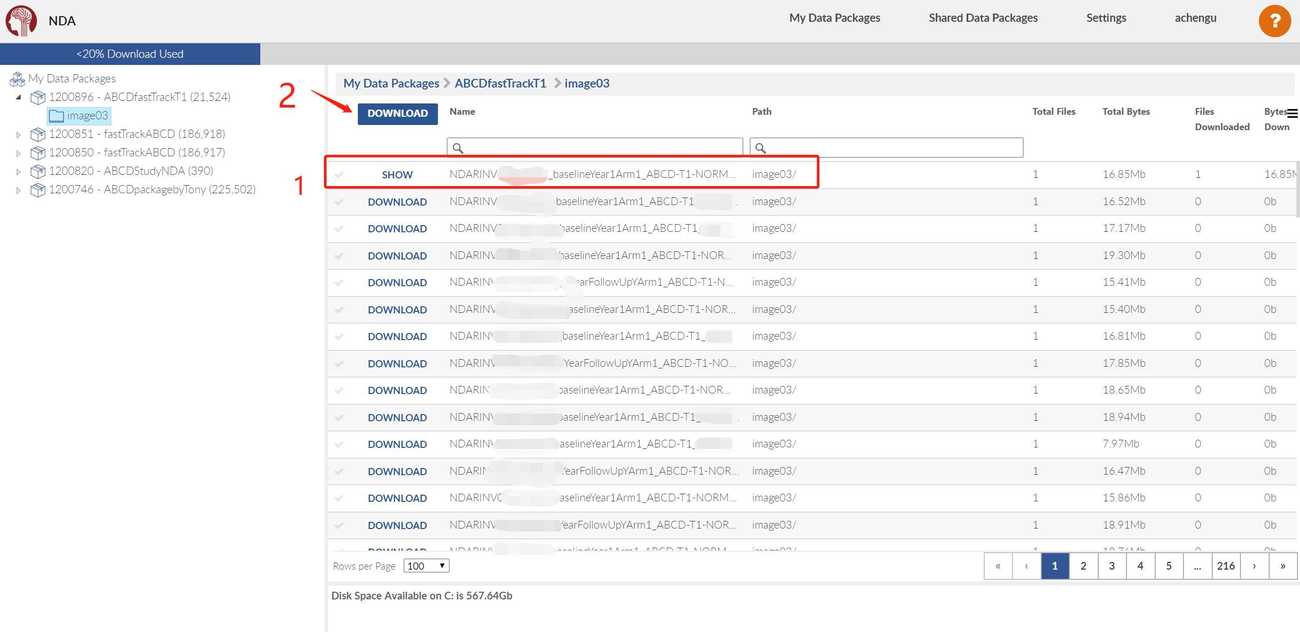This screenshot has height=632, width=1300.
Task: Click the package icon beside 1200896 - ABCDfastTrackT1
Action: tap(38, 97)
